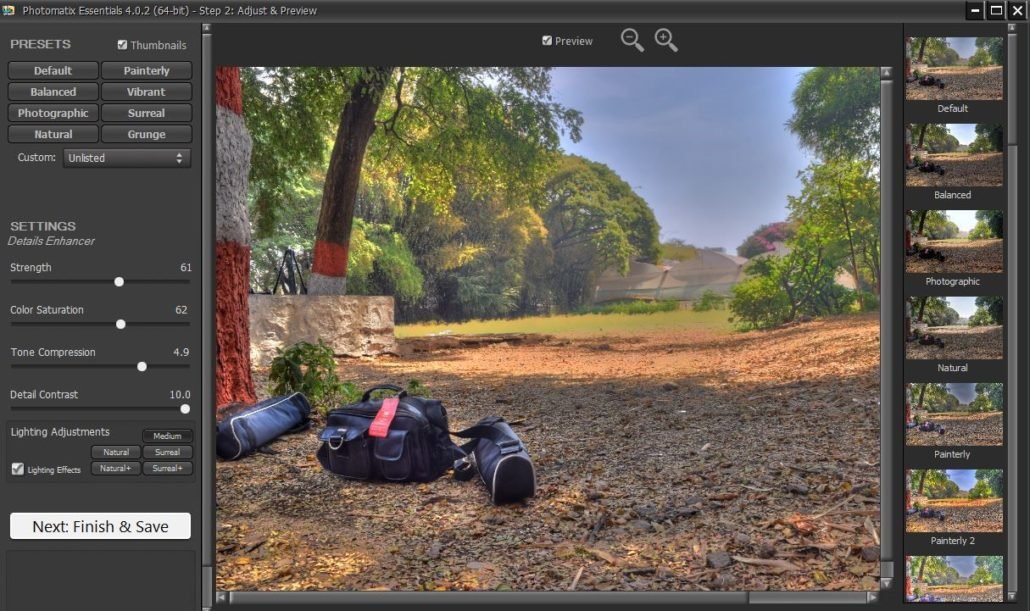Select Surreal lighting adjustment button
Image resolution: width=1030 pixels, height=611 pixels.
[x=168, y=452]
